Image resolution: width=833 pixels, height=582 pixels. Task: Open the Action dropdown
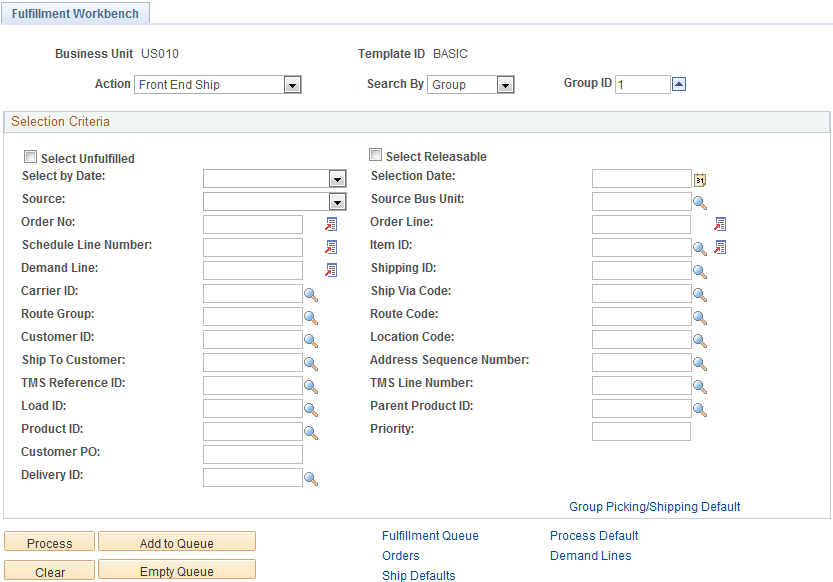coord(291,84)
